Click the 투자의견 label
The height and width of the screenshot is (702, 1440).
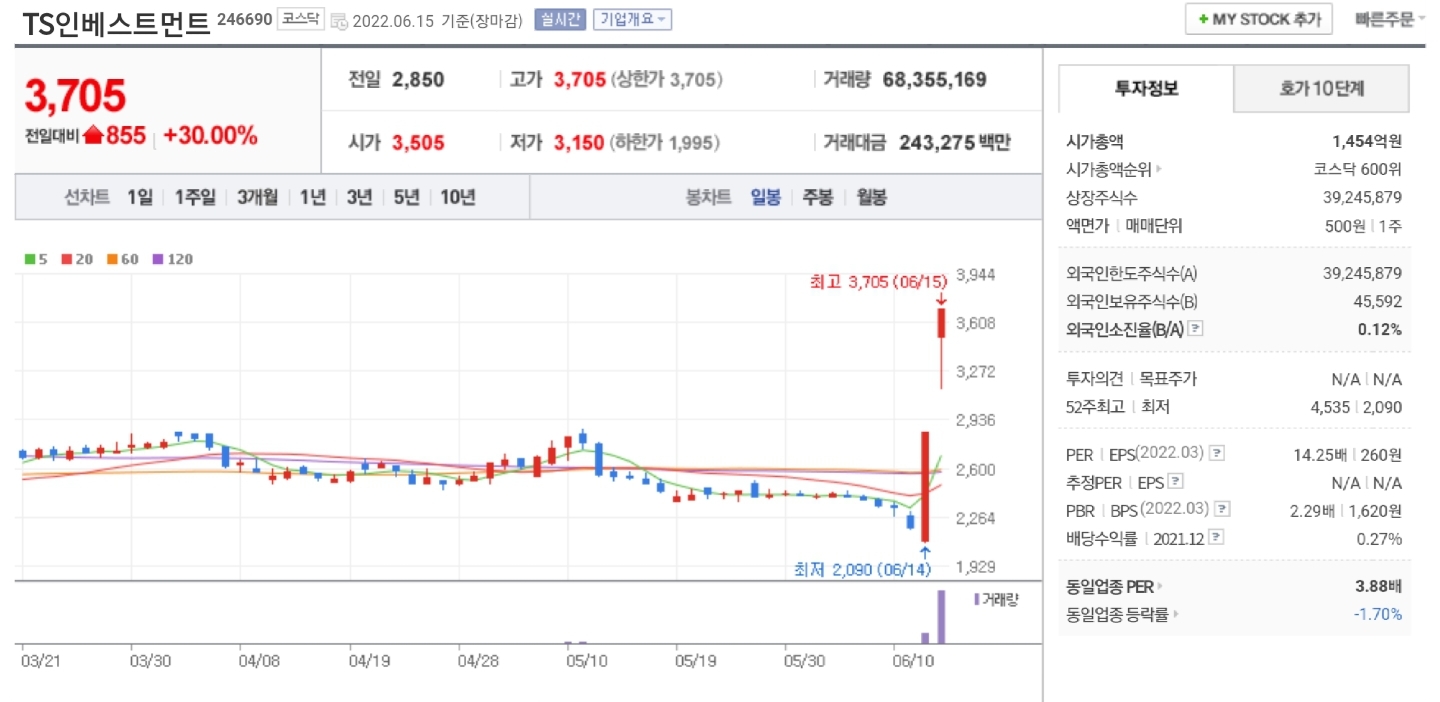pyautogui.click(x=1096, y=378)
